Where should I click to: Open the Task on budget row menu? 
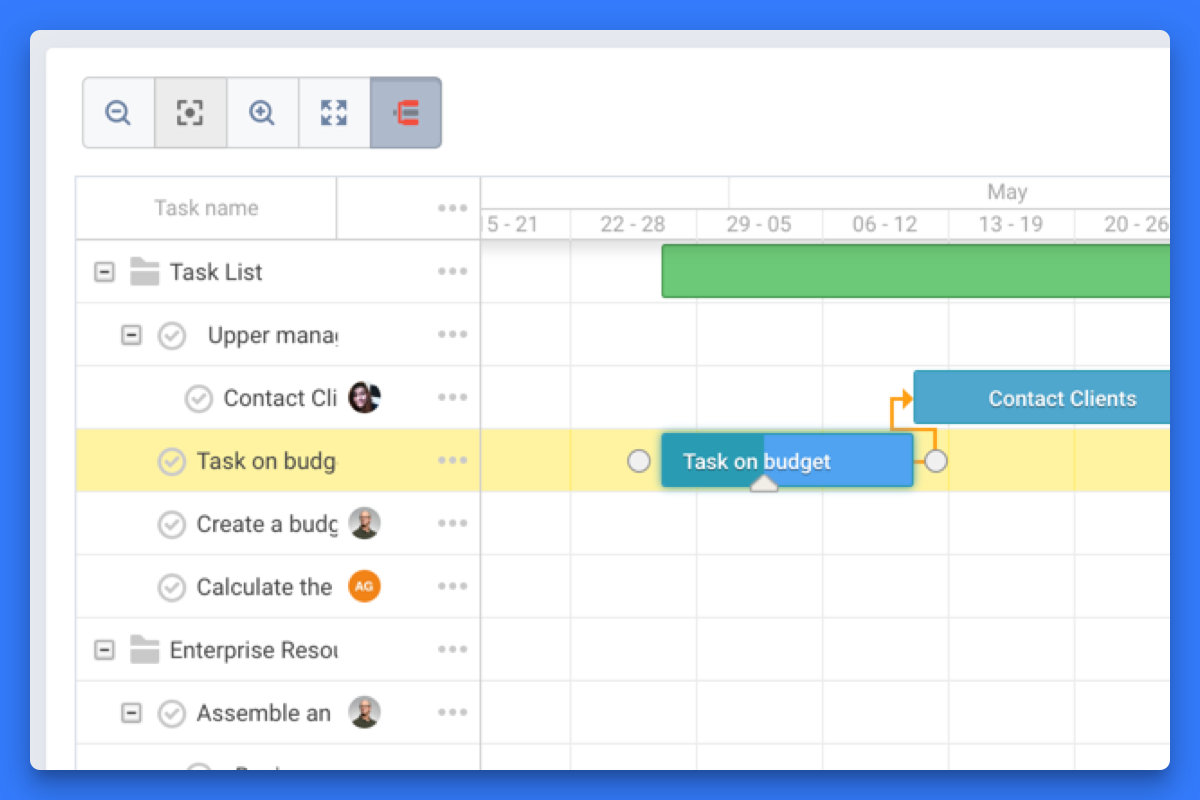pos(452,461)
